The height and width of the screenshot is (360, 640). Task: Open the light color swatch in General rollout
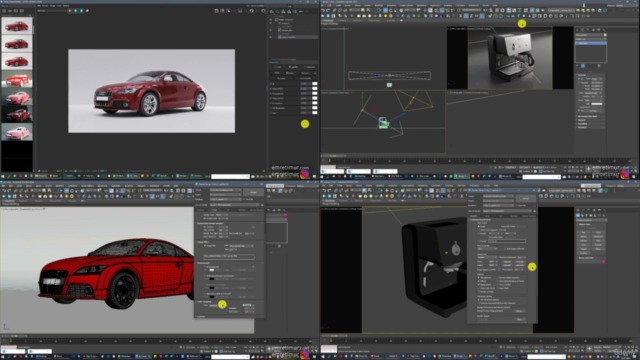pos(597,104)
